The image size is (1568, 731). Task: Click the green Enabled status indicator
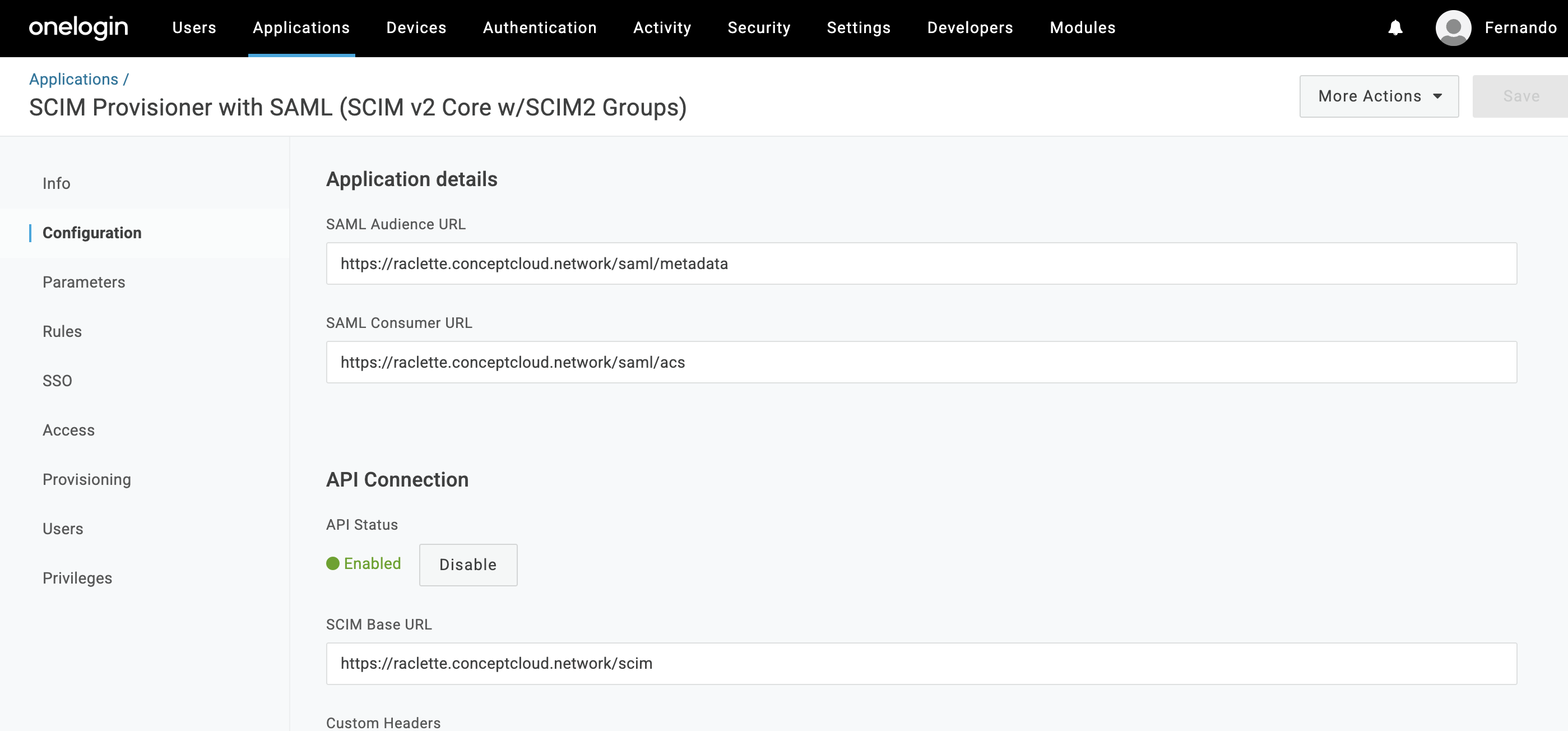click(363, 563)
